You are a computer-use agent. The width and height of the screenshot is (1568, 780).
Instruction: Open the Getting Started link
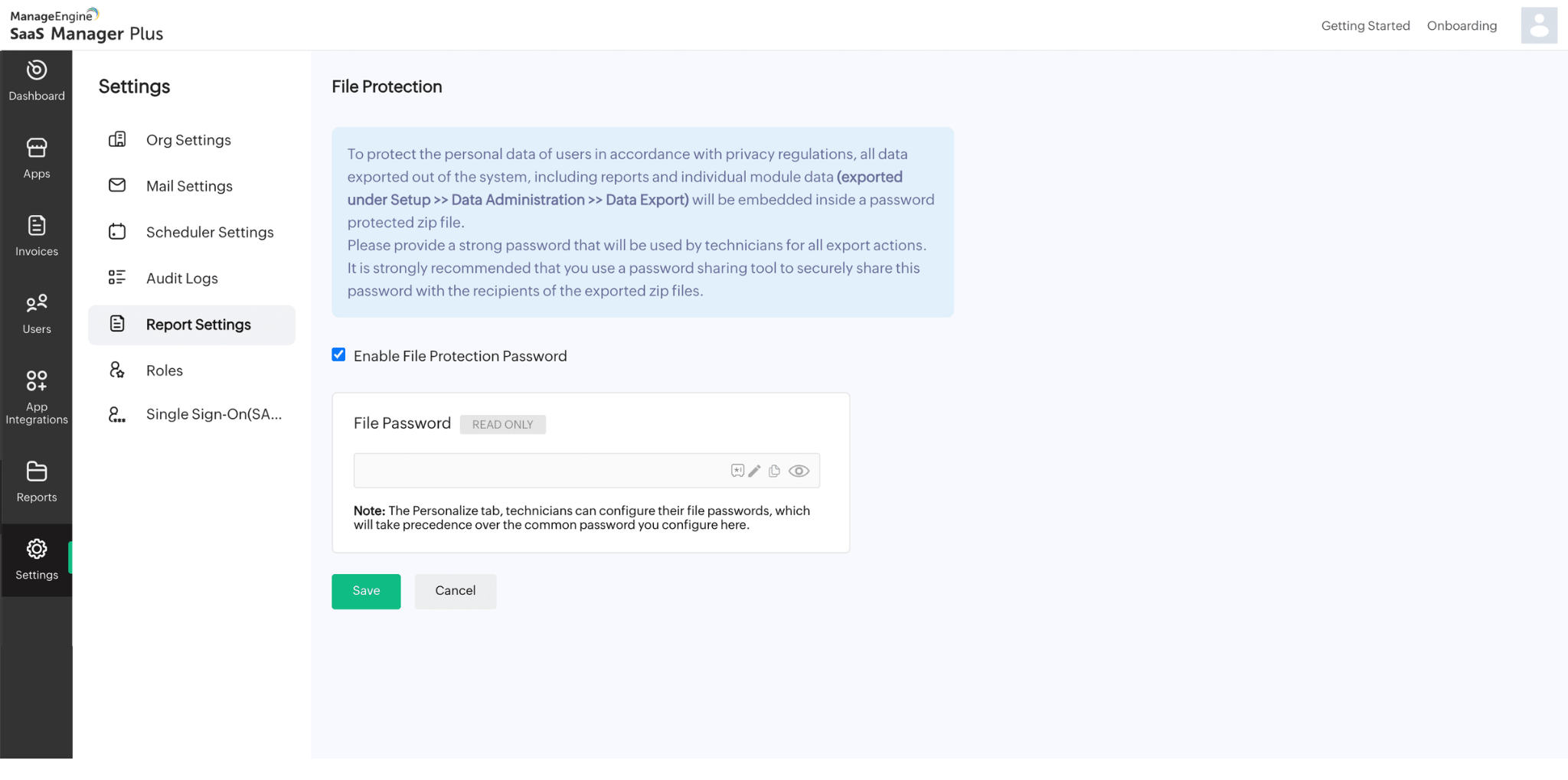1365,26
